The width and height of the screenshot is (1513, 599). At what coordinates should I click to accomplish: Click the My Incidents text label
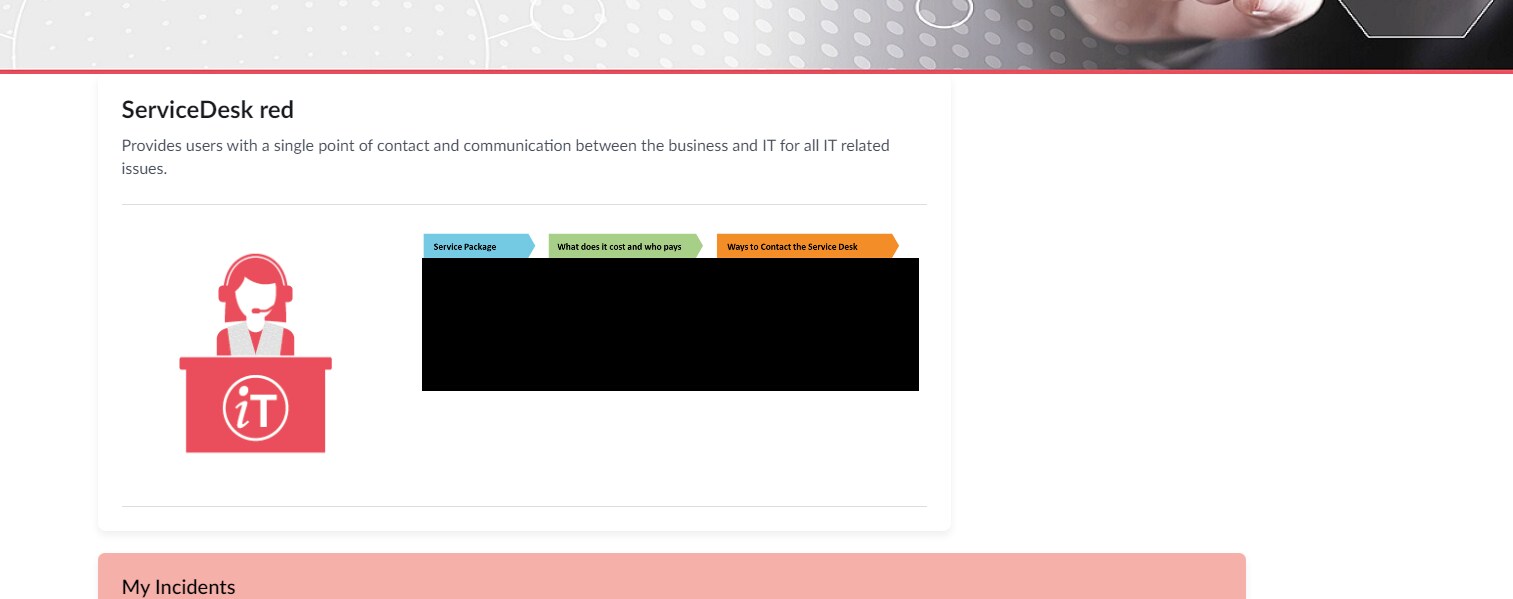[178, 587]
